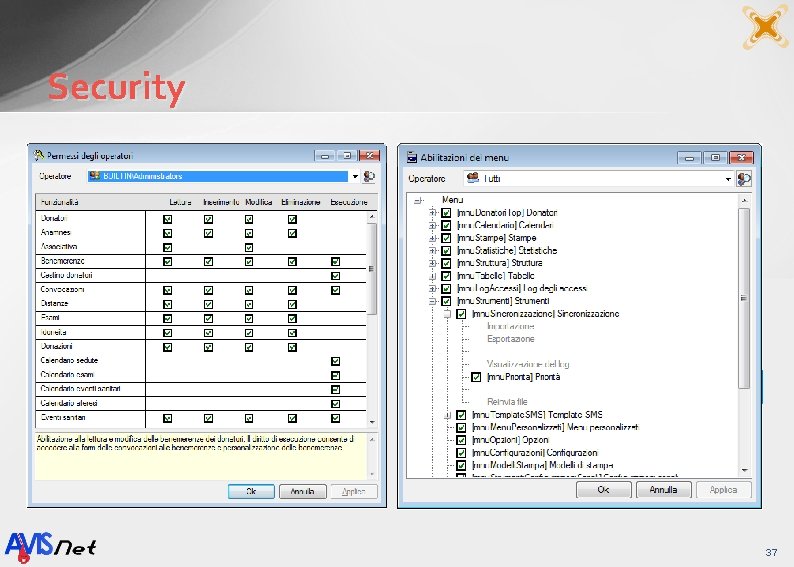Click the Lettura column header

pos(180,202)
